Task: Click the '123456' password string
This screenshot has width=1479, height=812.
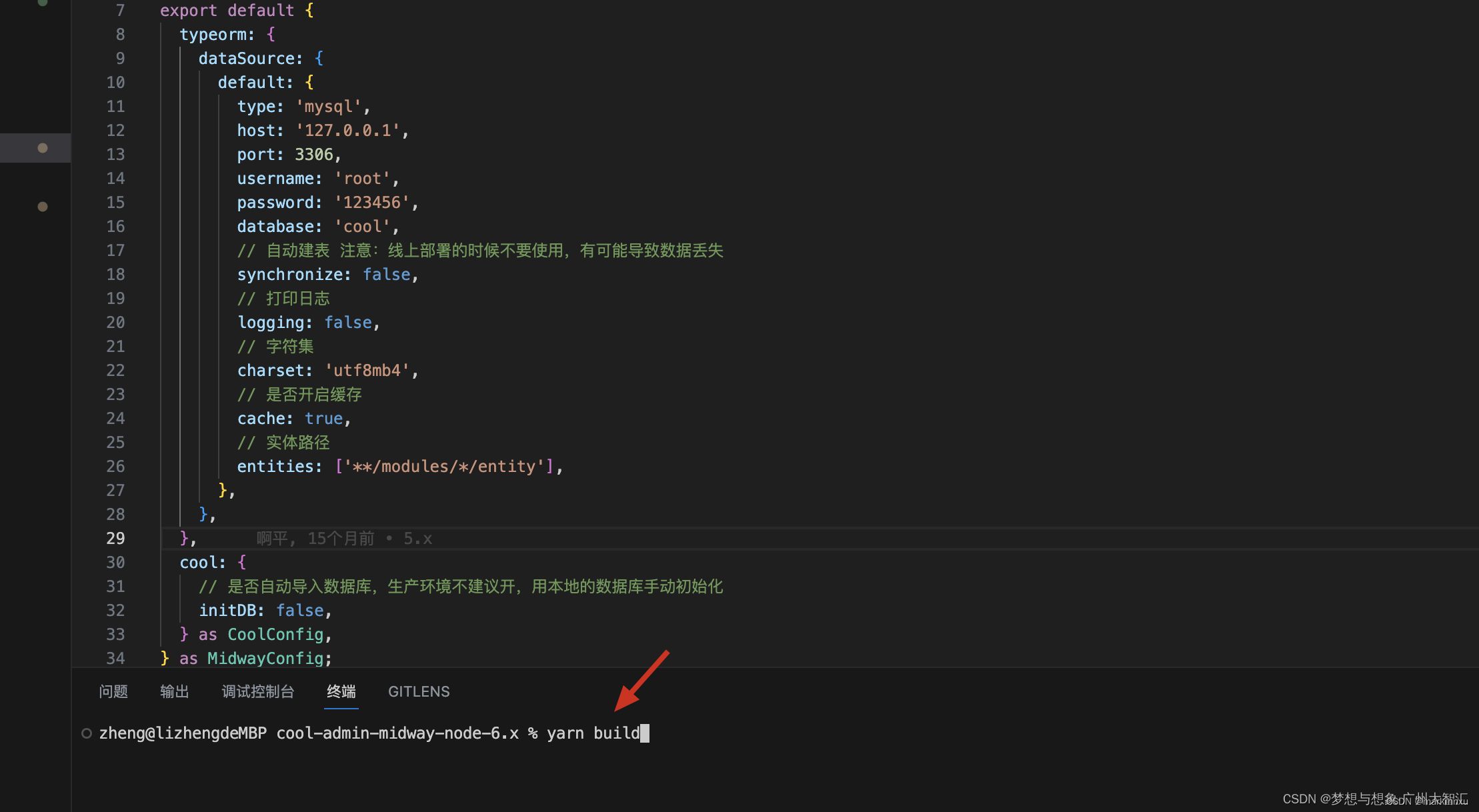Action: (372, 203)
